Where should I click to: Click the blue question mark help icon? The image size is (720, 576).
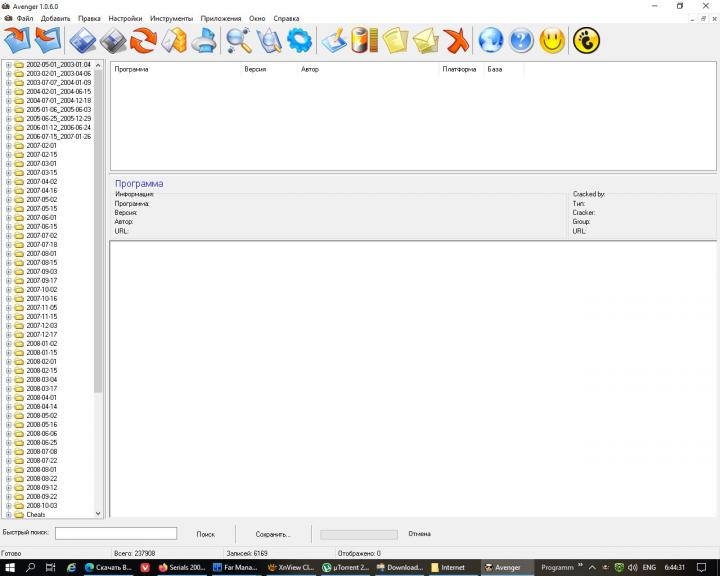(x=521, y=40)
